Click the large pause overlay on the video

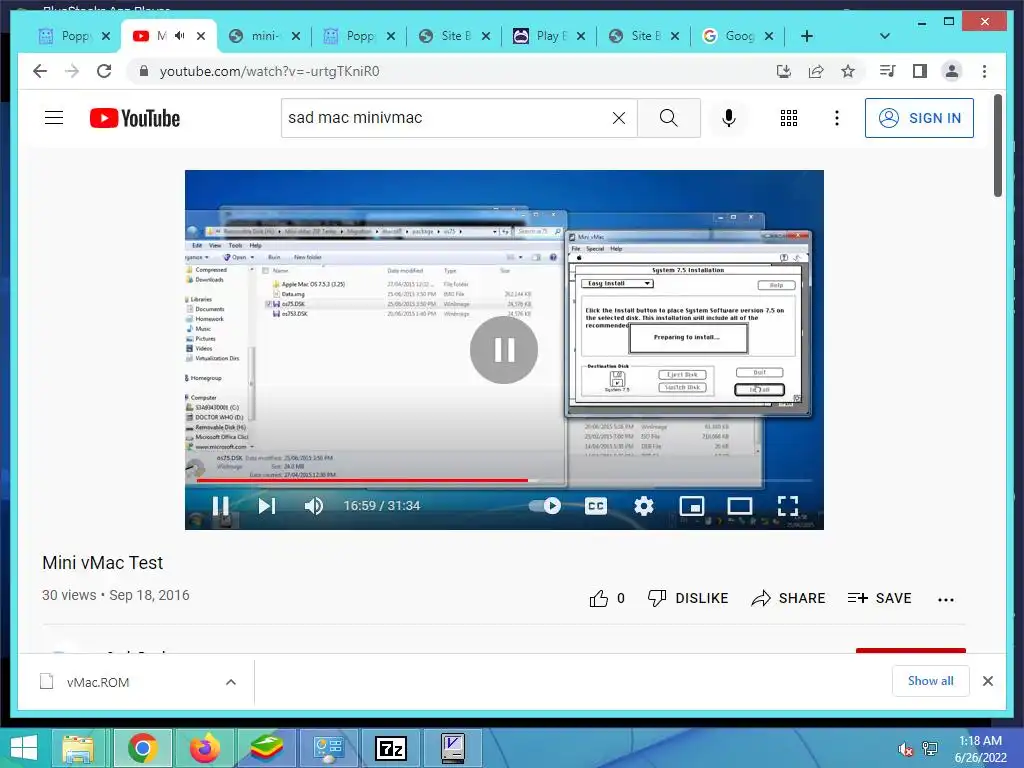click(504, 350)
